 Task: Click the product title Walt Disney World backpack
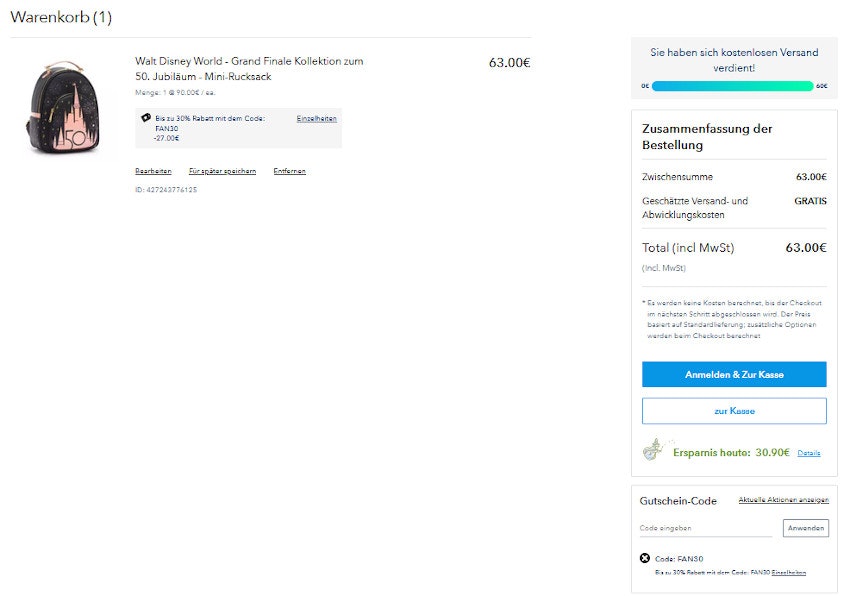click(246, 66)
